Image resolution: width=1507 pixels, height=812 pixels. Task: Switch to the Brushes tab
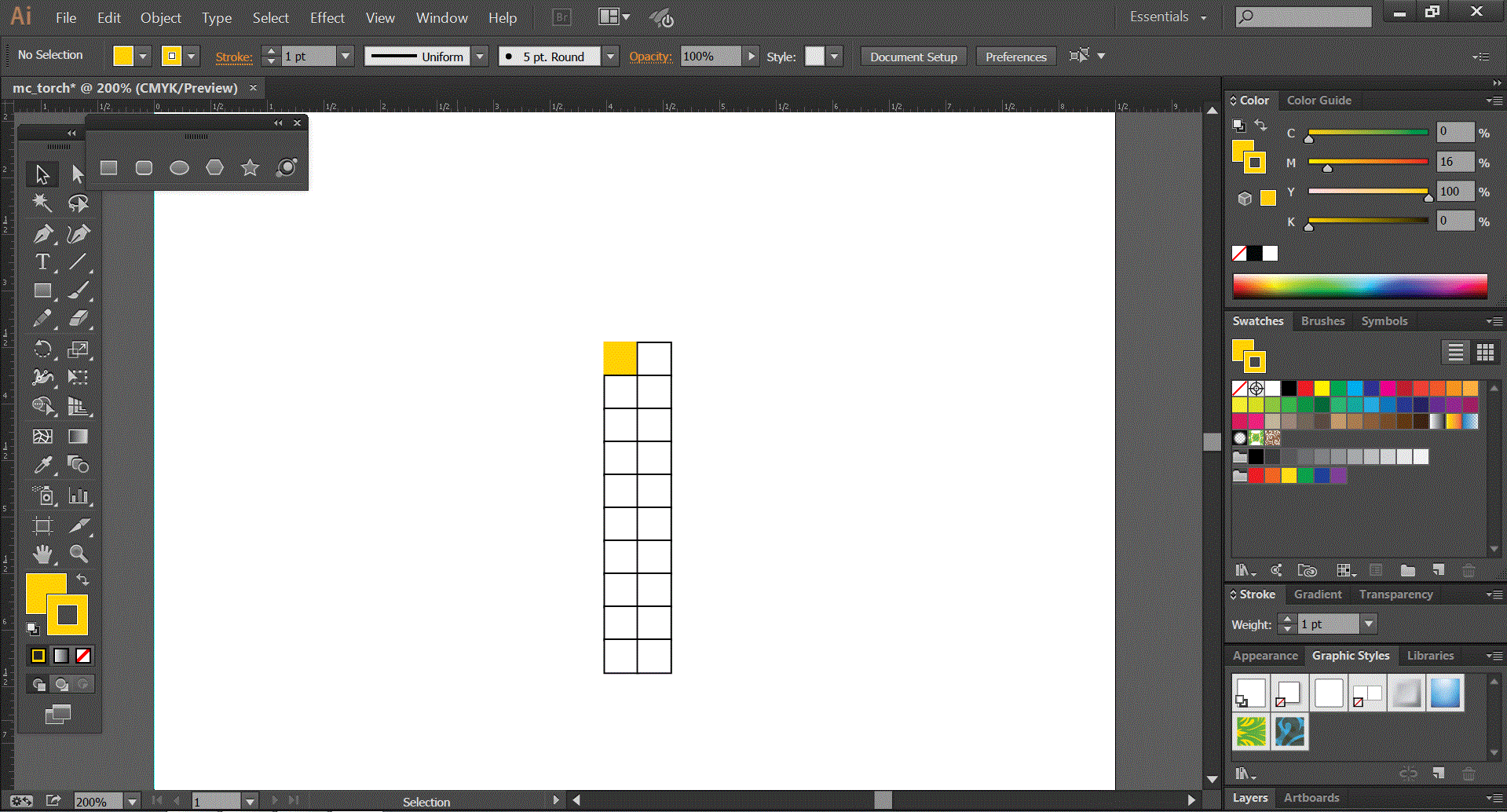(x=1322, y=321)
